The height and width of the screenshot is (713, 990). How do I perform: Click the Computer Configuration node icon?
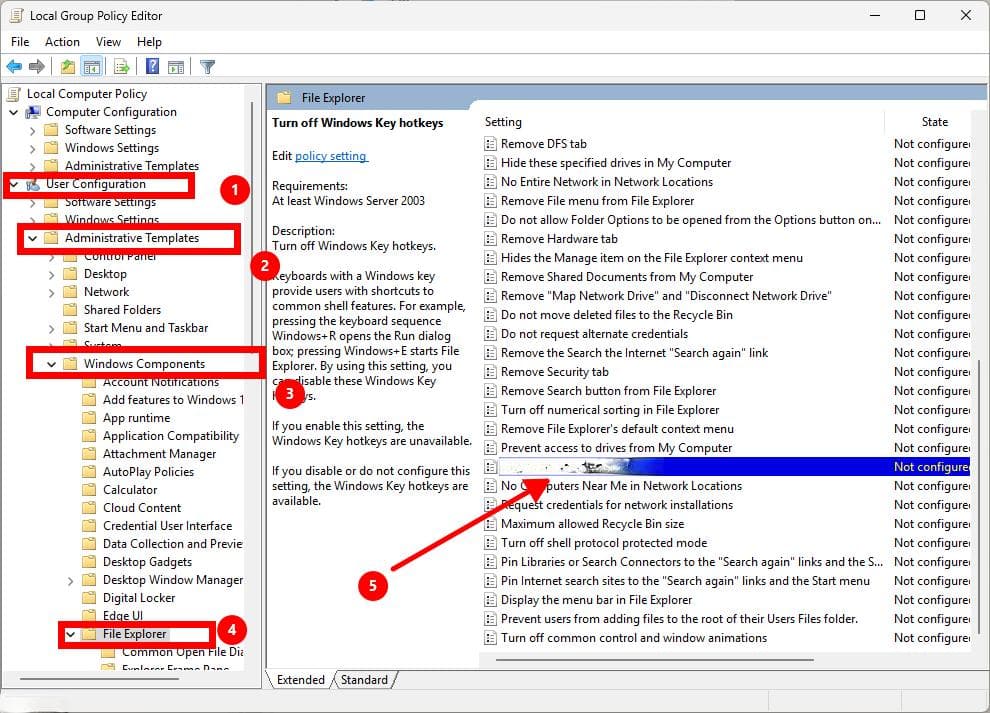(33, 112)
